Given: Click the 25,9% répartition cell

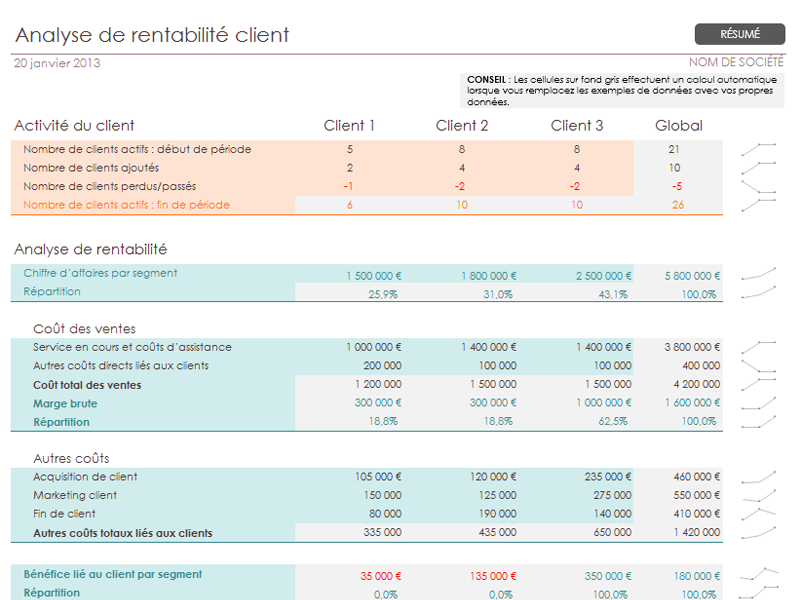Looking at the screenshot, I should click(x=383, y=294).
